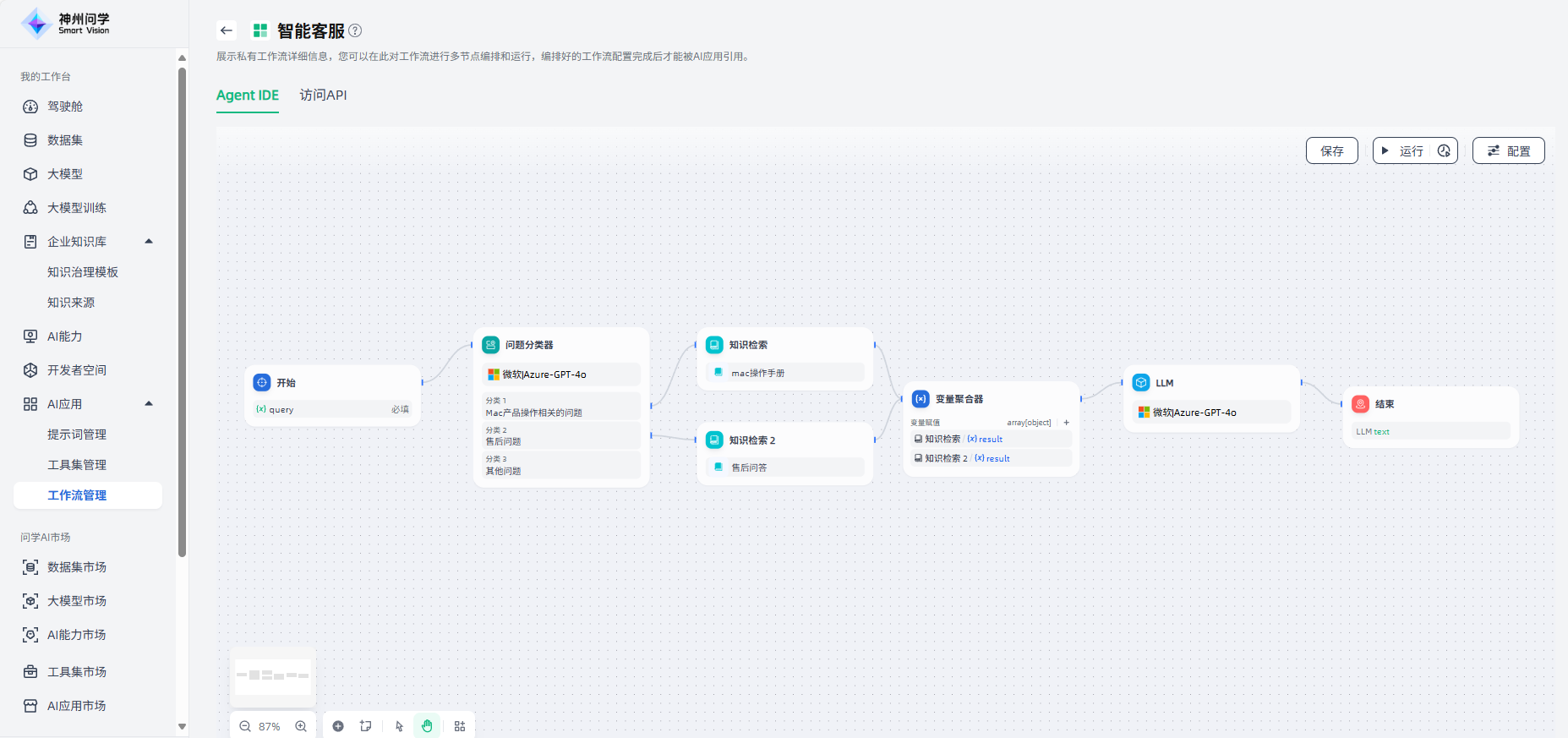Select 微软|Azure-GPT-4o in LLM node
This screenshot has width=1568, height=738.
click(x=1211, y=413)
